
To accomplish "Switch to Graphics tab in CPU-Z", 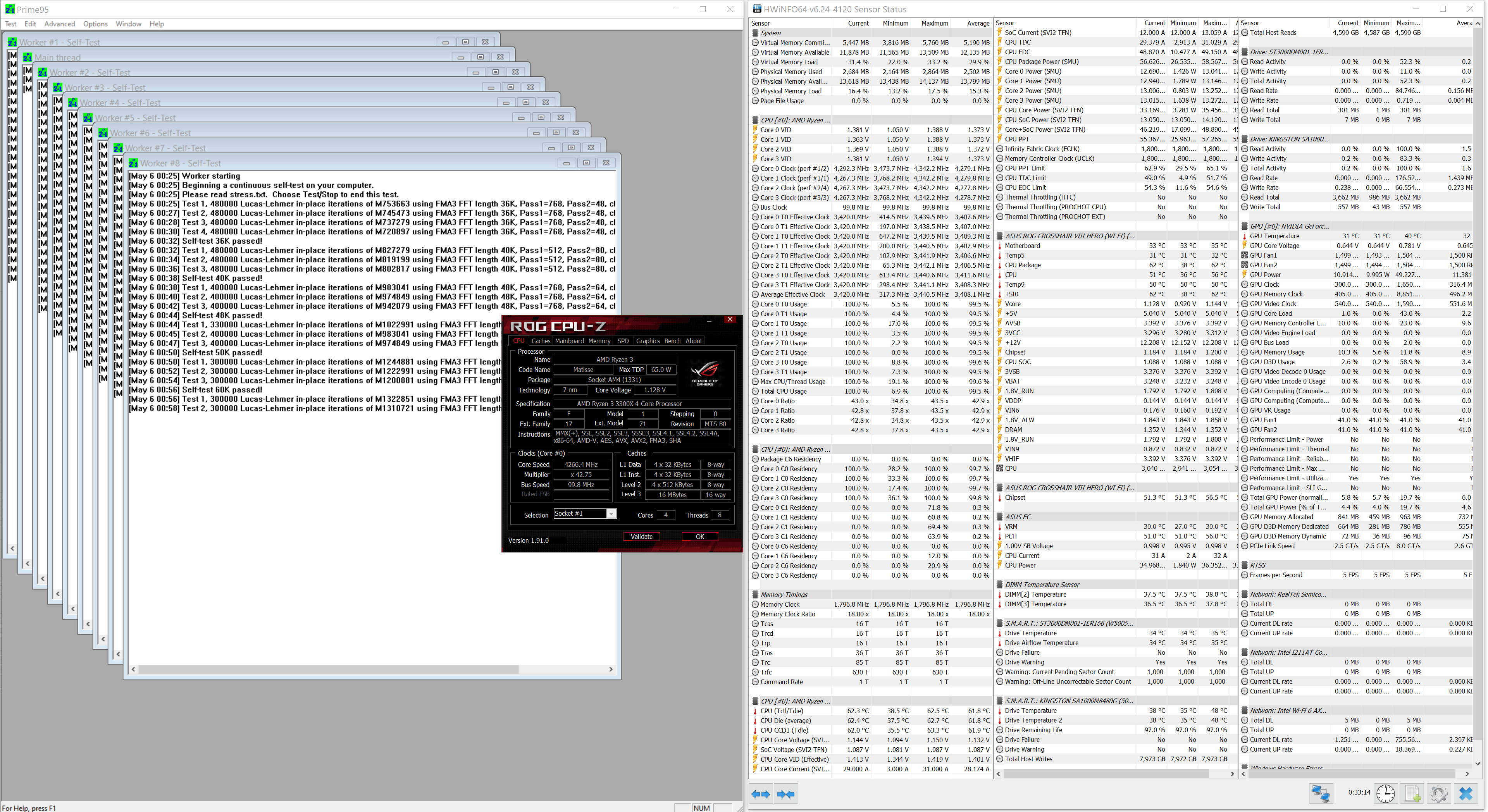I will tap(648, 341).
